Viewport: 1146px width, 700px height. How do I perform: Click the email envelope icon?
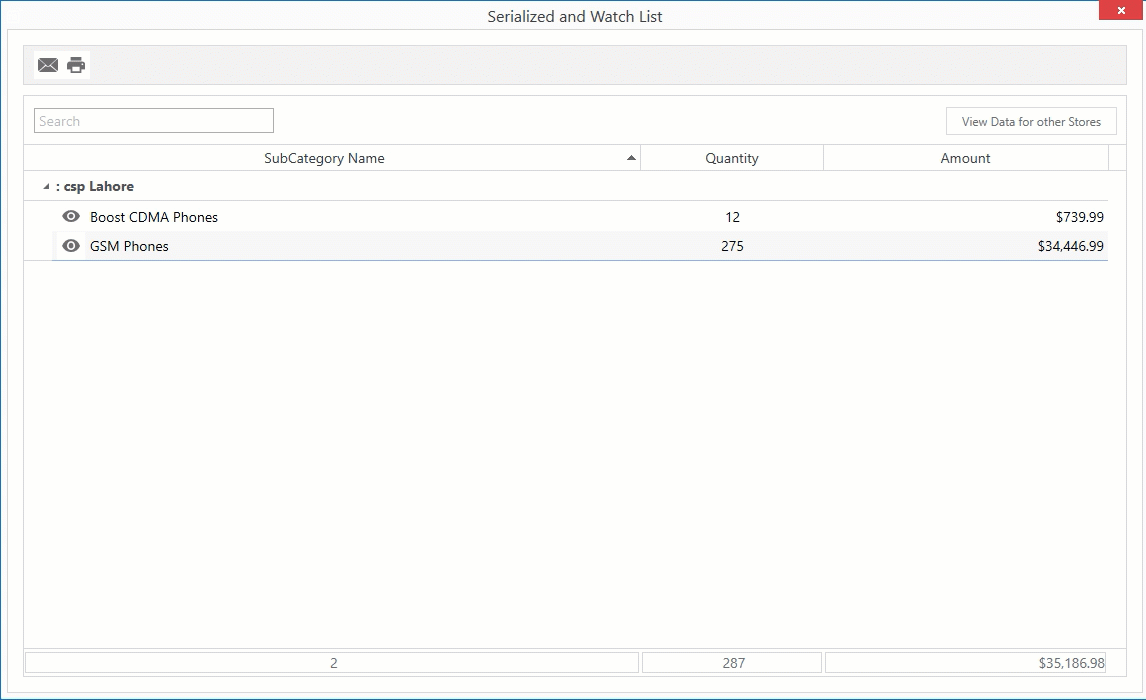pyautogui.click(x=47, y=64)
